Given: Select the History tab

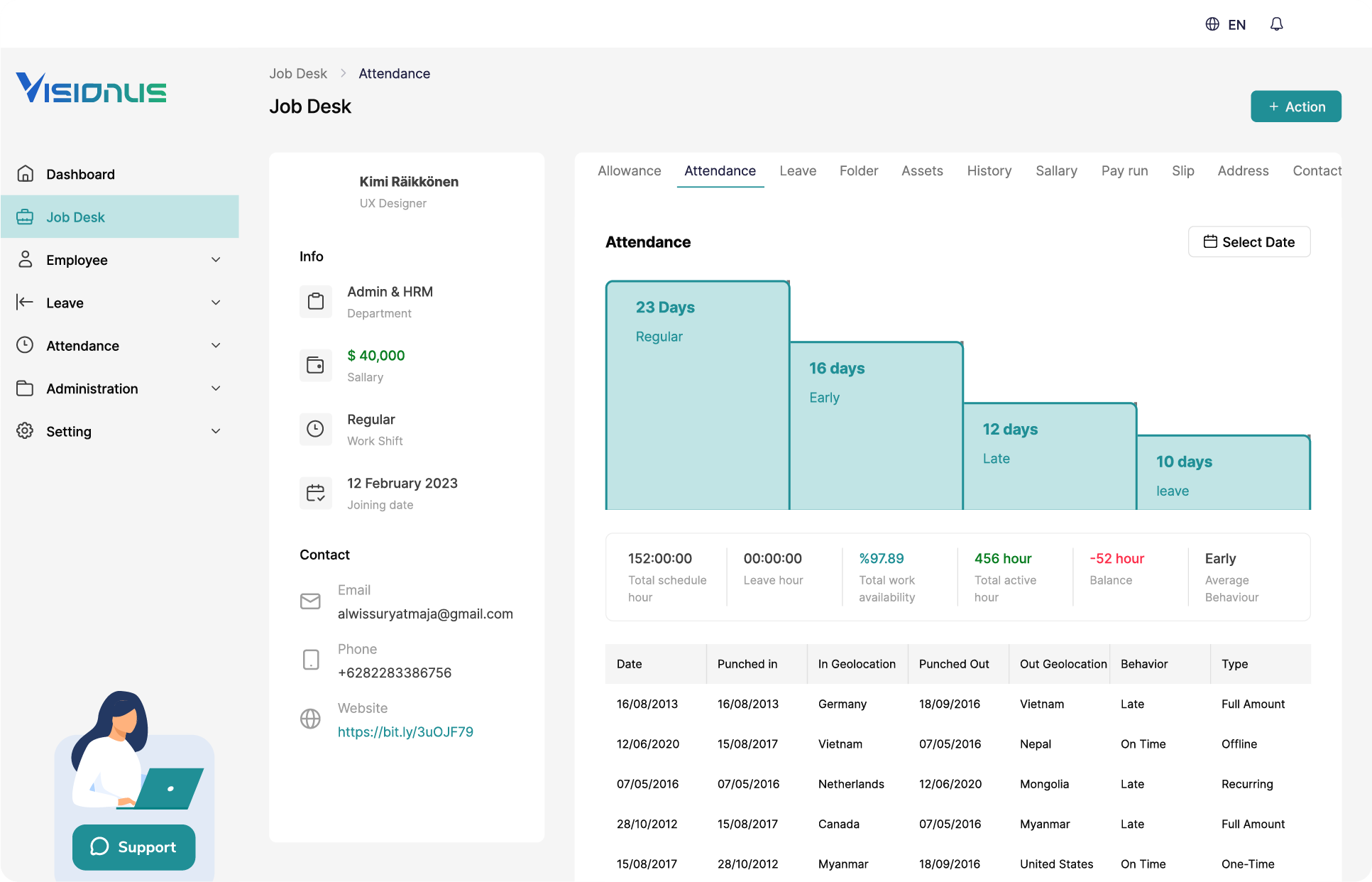Looking at the screenshot, I should pyautogui.click(x=989, y=170).
